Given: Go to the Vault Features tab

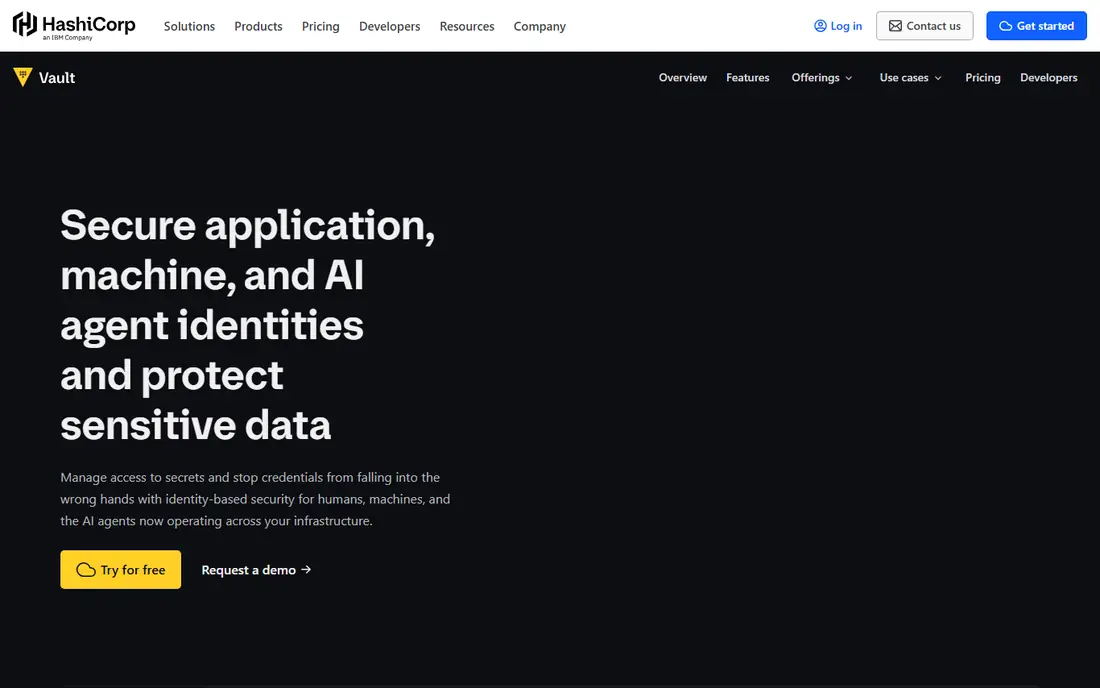Looking at the screenshot, I should click(747, 77).
